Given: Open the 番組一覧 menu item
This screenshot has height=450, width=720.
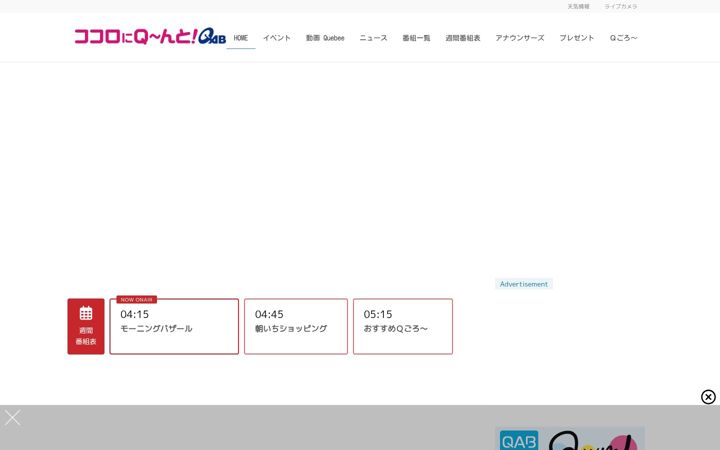Looking at the screenshot, I should (416, 38).
